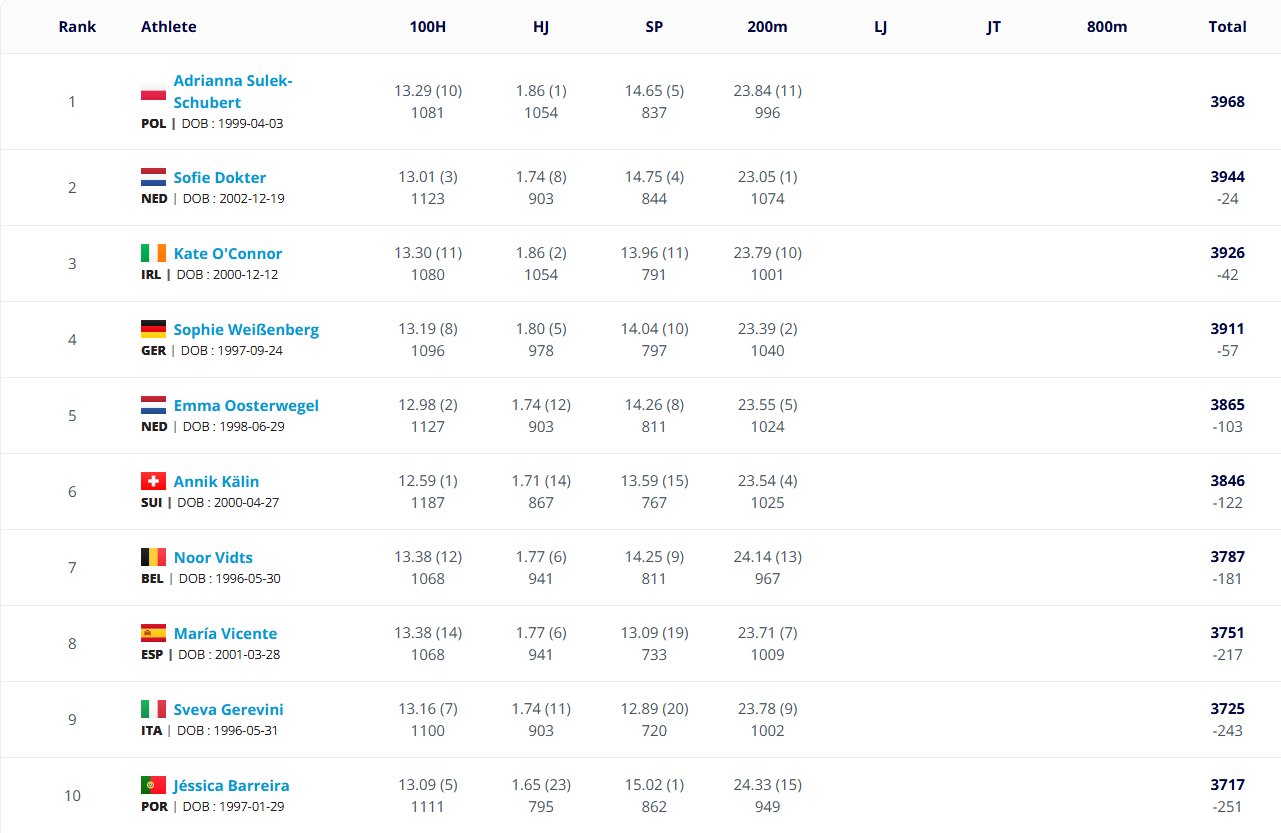The image size is (1281, 833).
Task: Click the Poland flag icon
Action: coord(153,94)
